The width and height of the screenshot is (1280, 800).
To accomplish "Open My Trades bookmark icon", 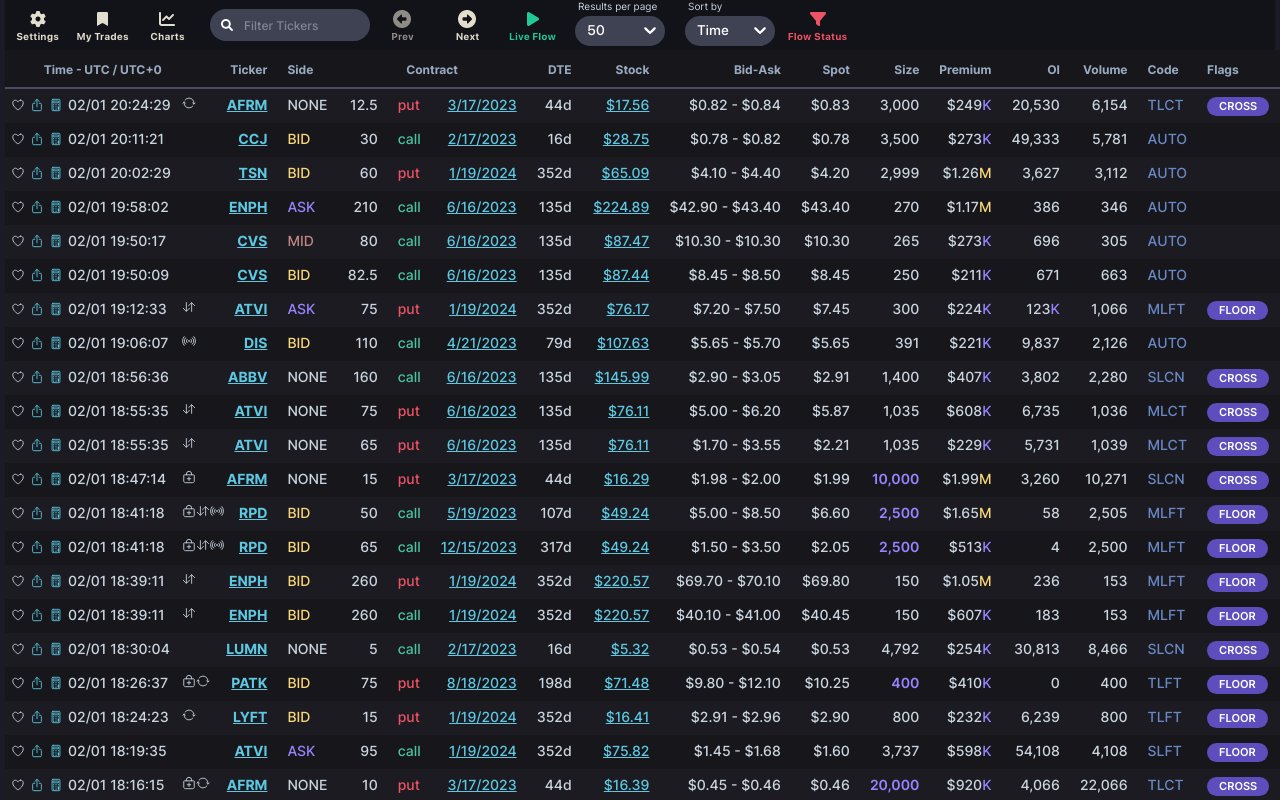I will pos(102,19).
